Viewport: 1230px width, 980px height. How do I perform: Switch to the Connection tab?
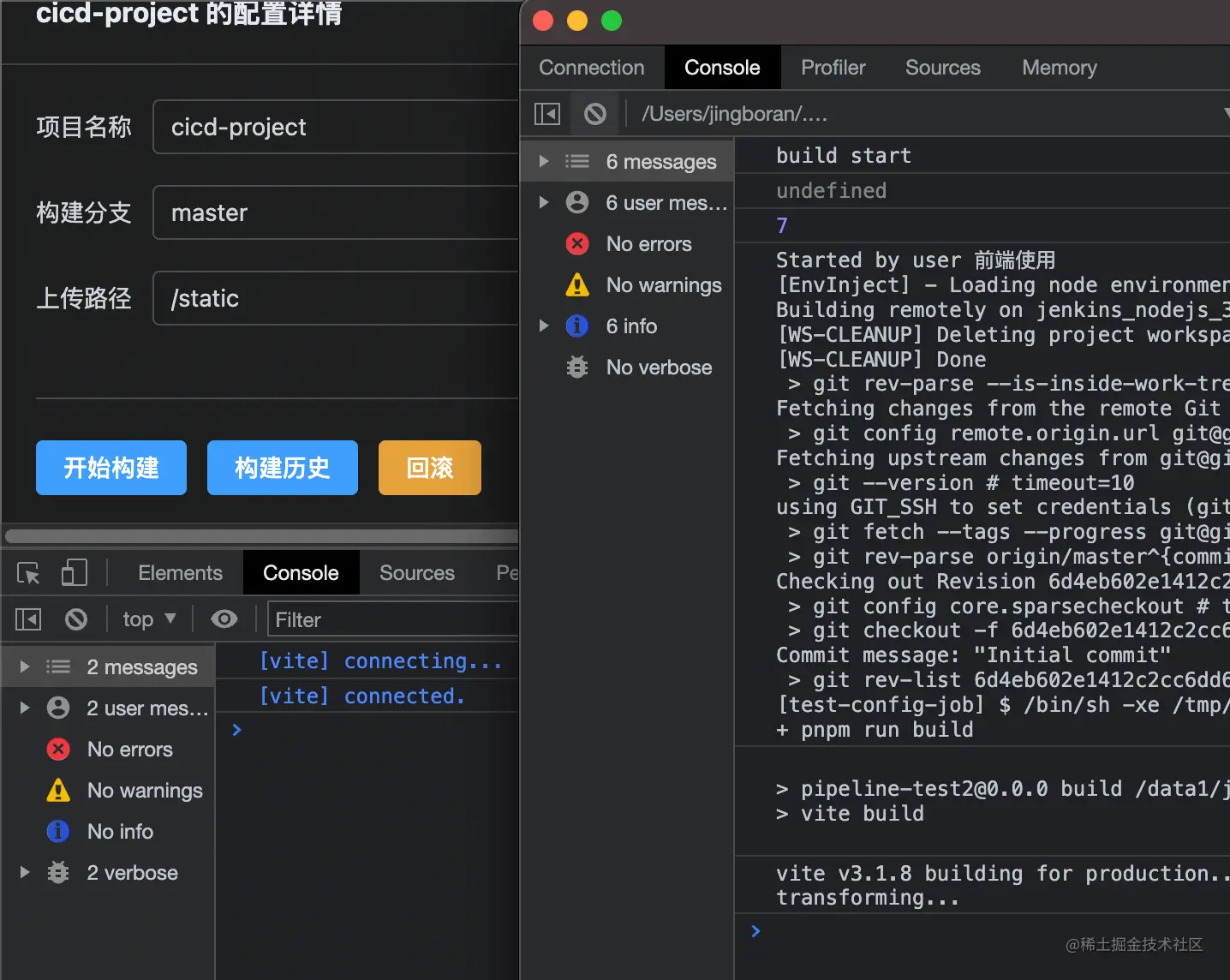(592, 68)
